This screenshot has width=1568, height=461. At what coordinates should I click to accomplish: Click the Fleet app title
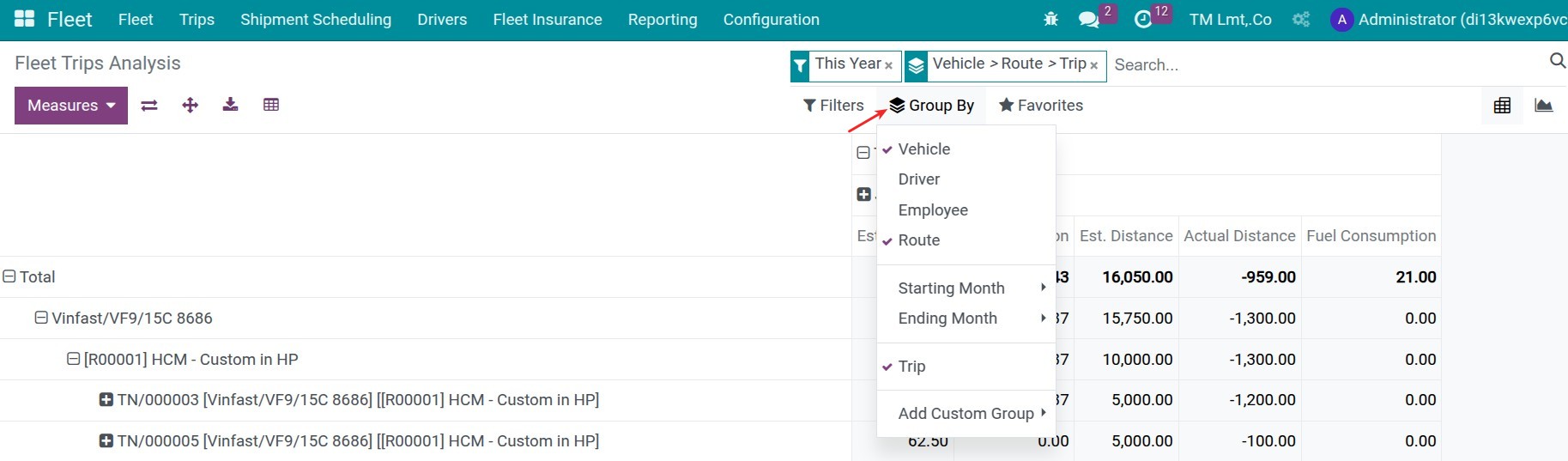70,19
